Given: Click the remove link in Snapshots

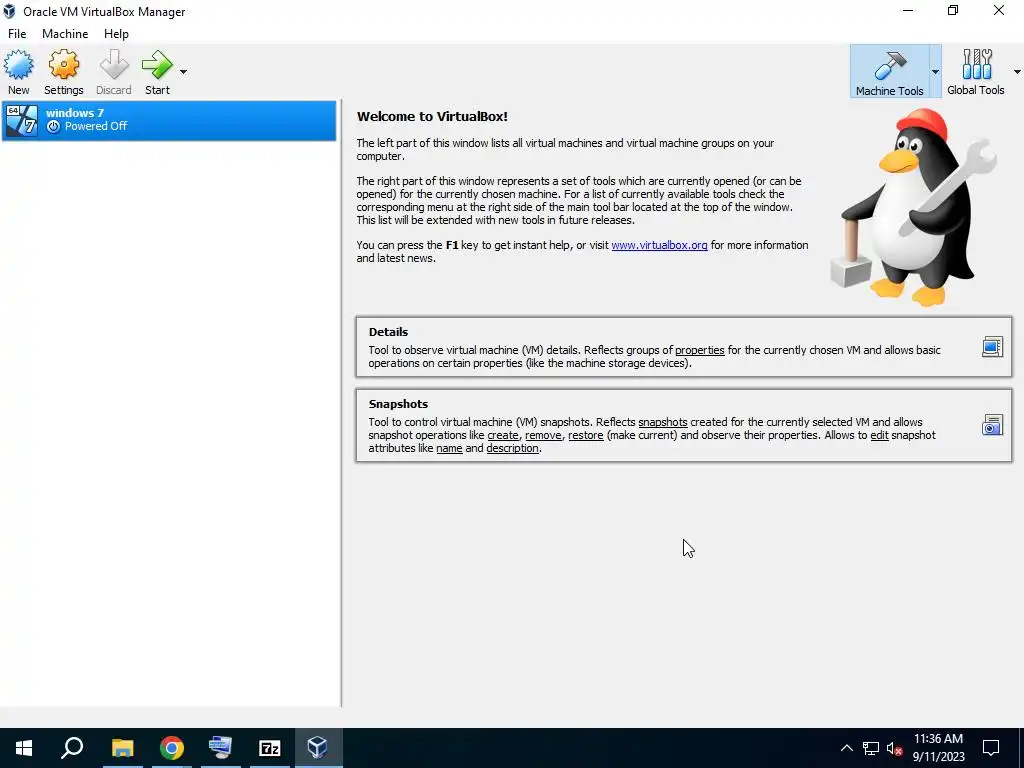Looking at the screenshot, I should tap(543, 435).
